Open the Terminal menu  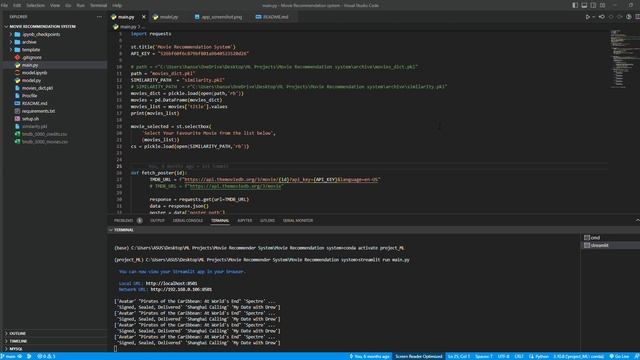pyautogui.click(x=98, y=5)
